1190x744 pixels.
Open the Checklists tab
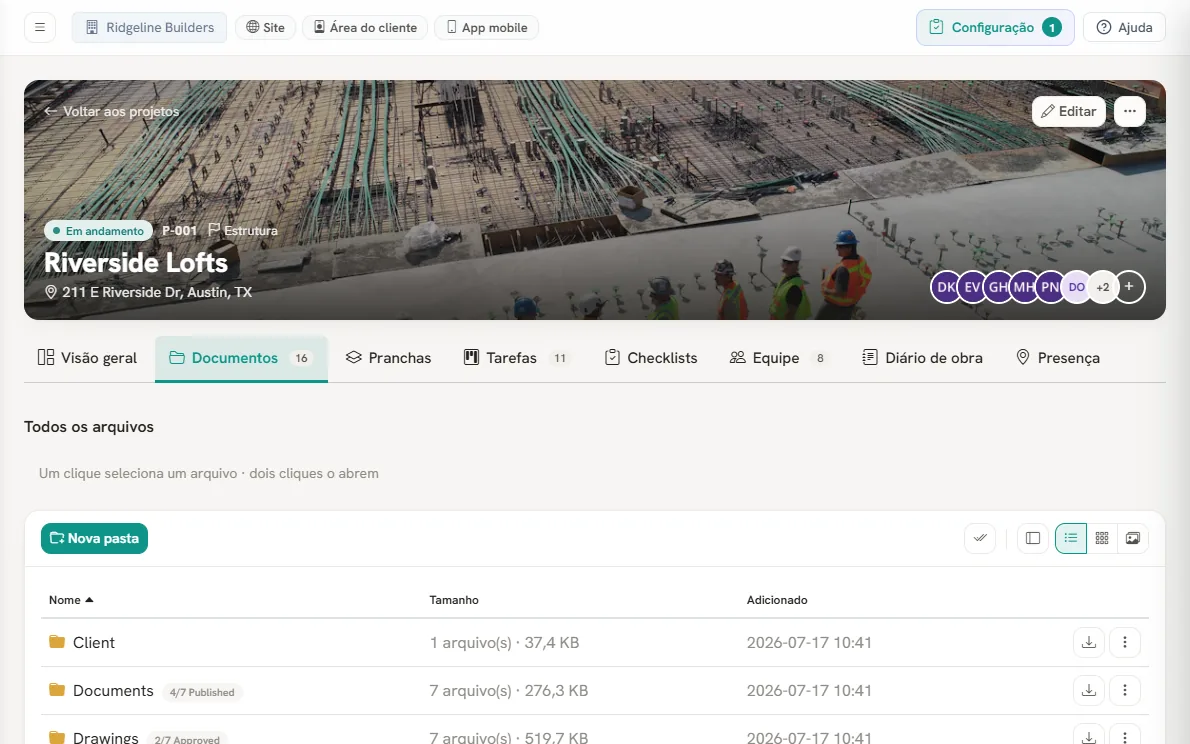(651, 358)
